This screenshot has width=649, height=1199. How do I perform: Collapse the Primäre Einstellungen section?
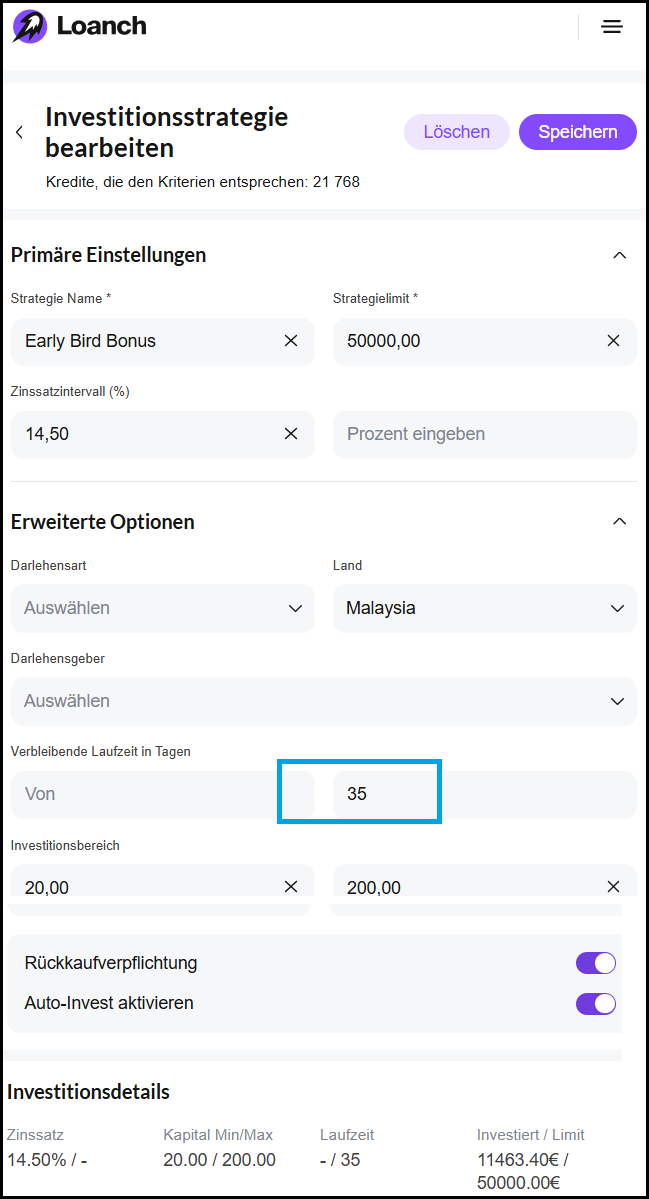619,255
